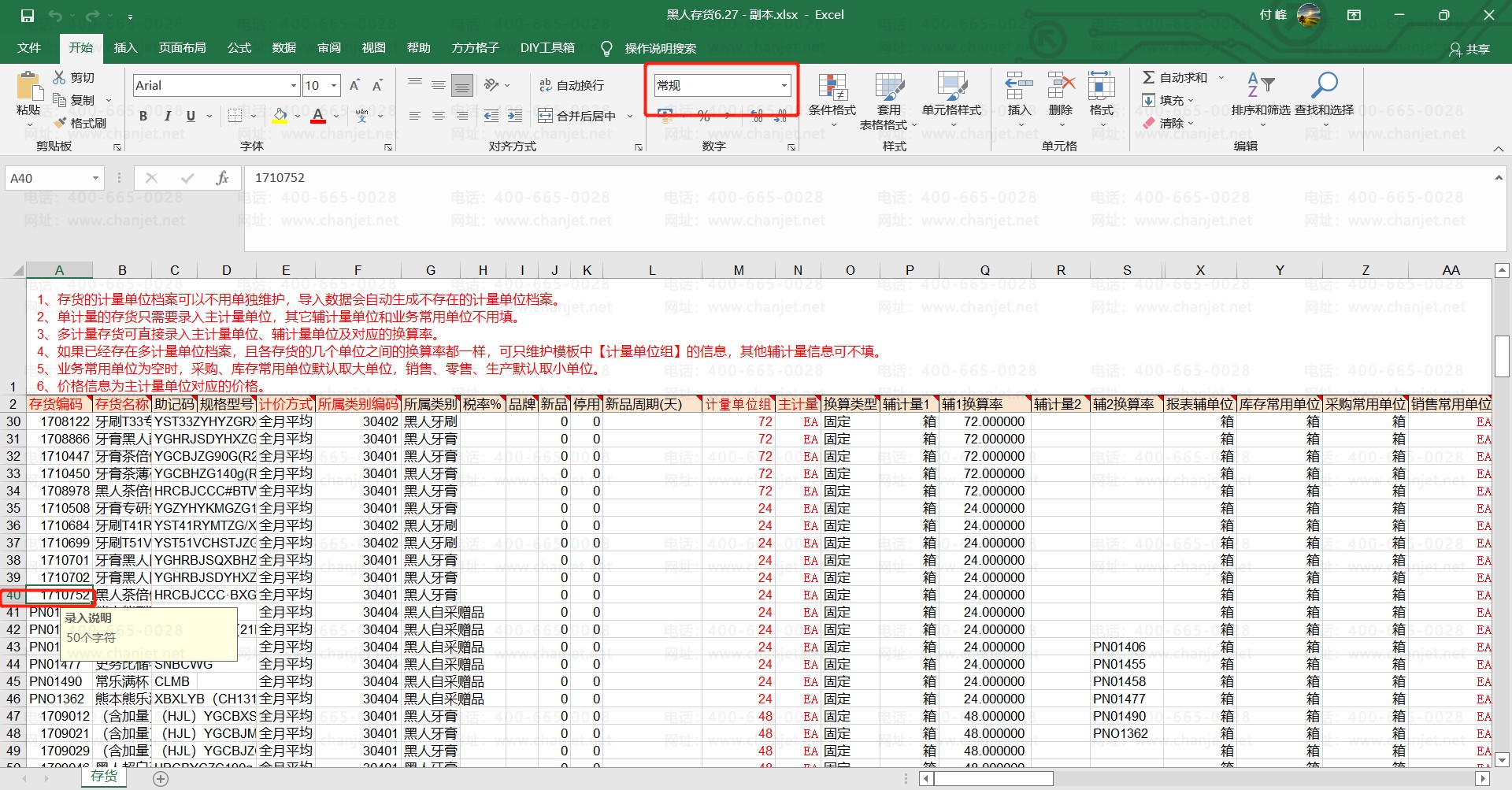Screen dimensions: 1512x790
Task: Click the Cell Styles icon
Action: [951, 87]
